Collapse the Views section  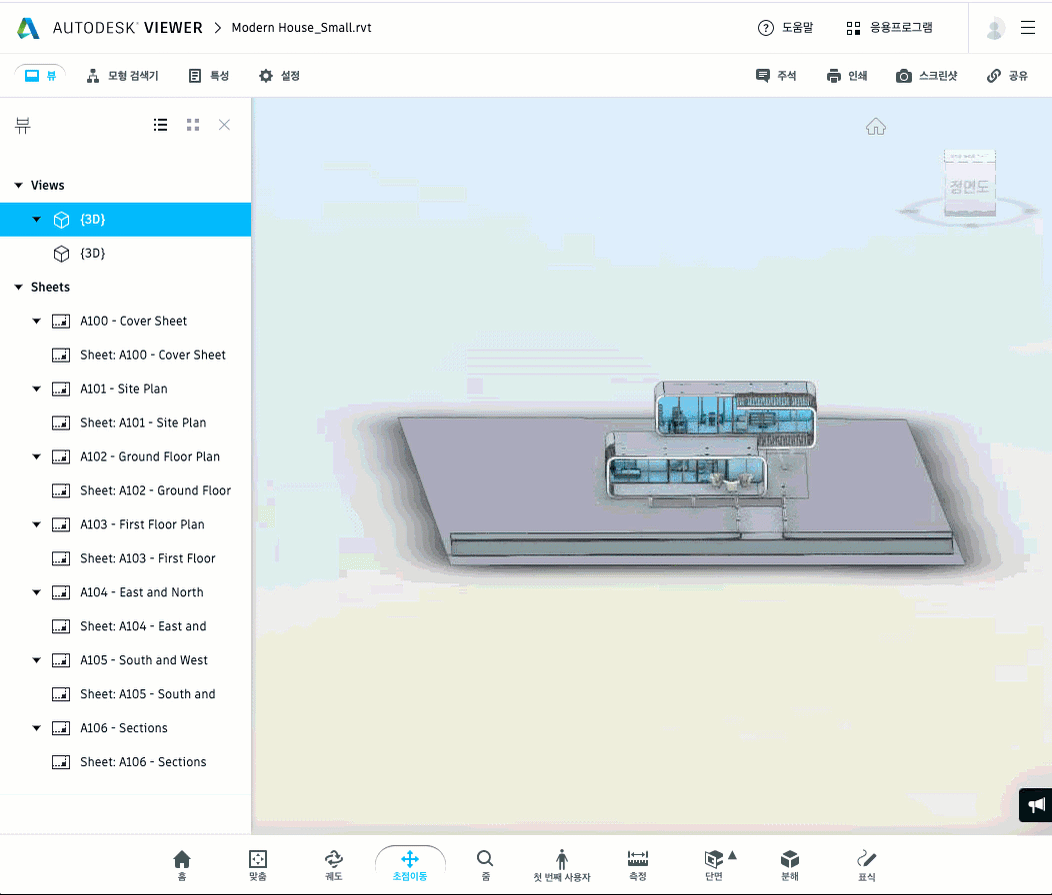pyautogui.click(x=19, y=185)
